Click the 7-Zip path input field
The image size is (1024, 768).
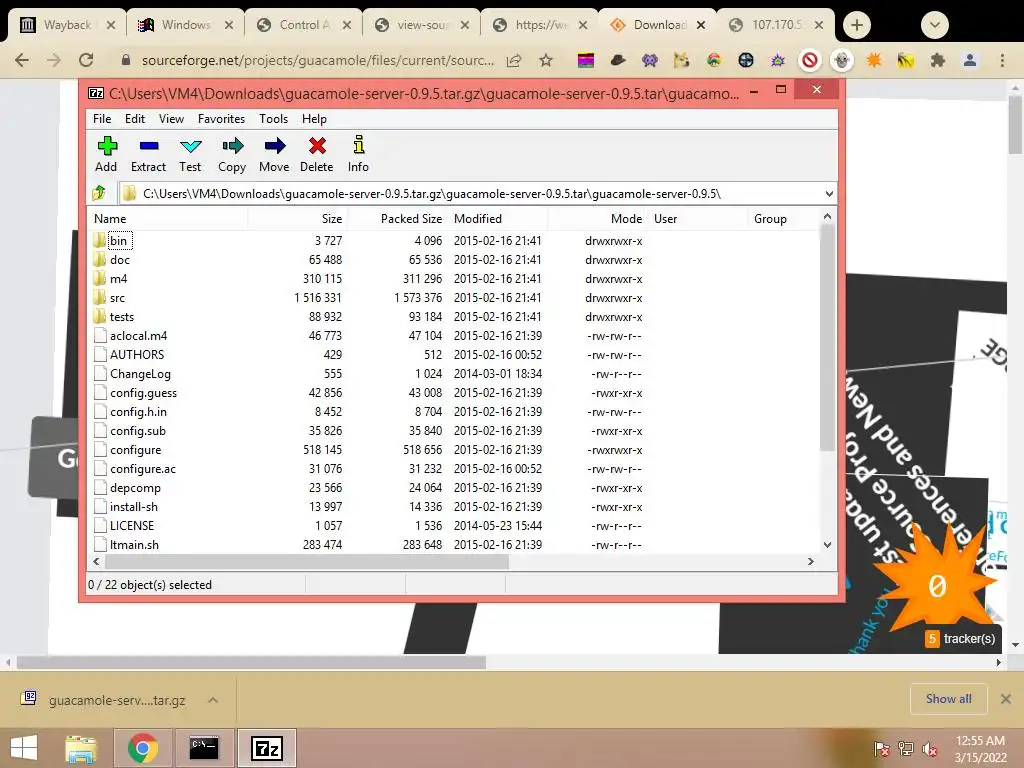477,194
